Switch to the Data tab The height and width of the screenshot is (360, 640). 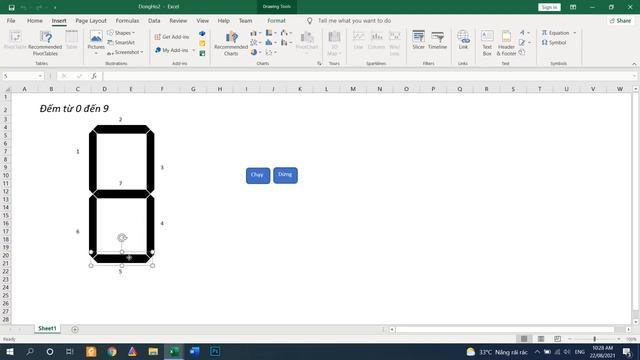point(154,20)
